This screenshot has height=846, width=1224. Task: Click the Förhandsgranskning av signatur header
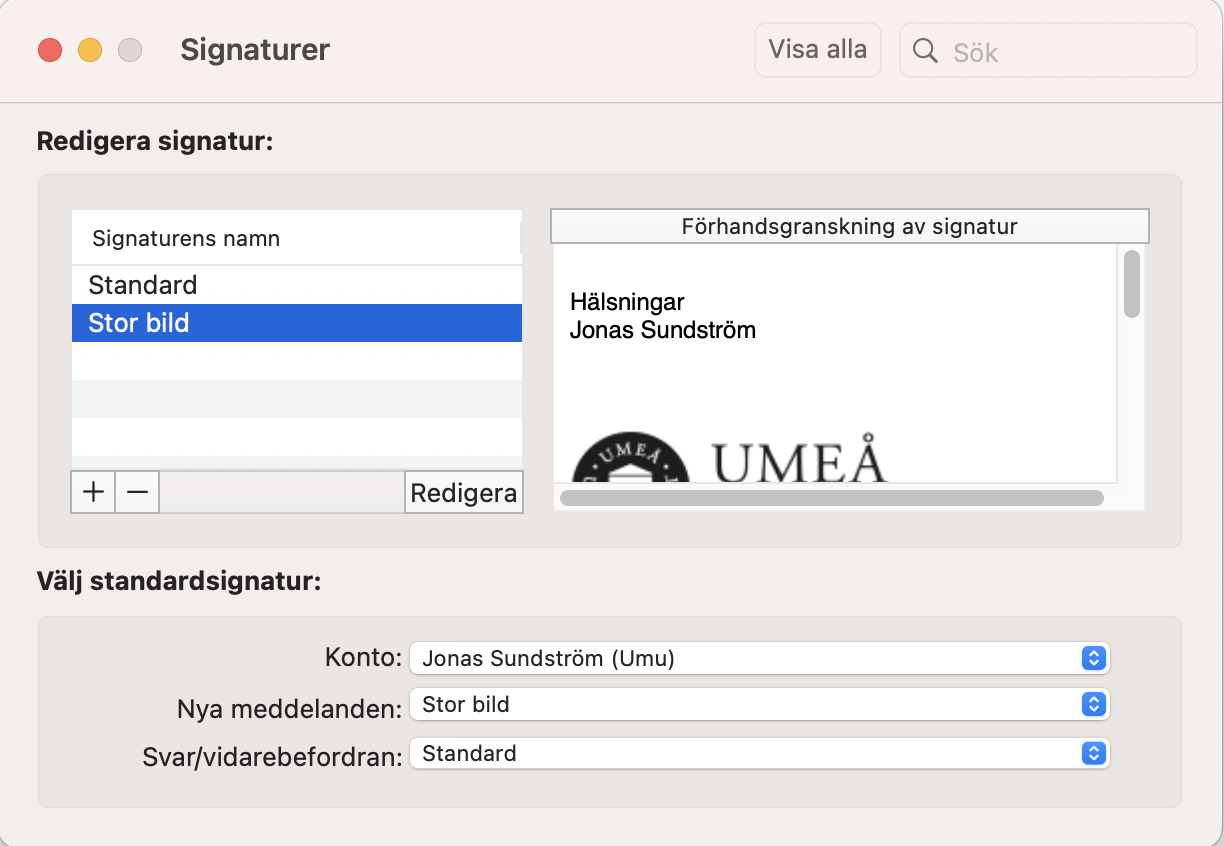850,226
